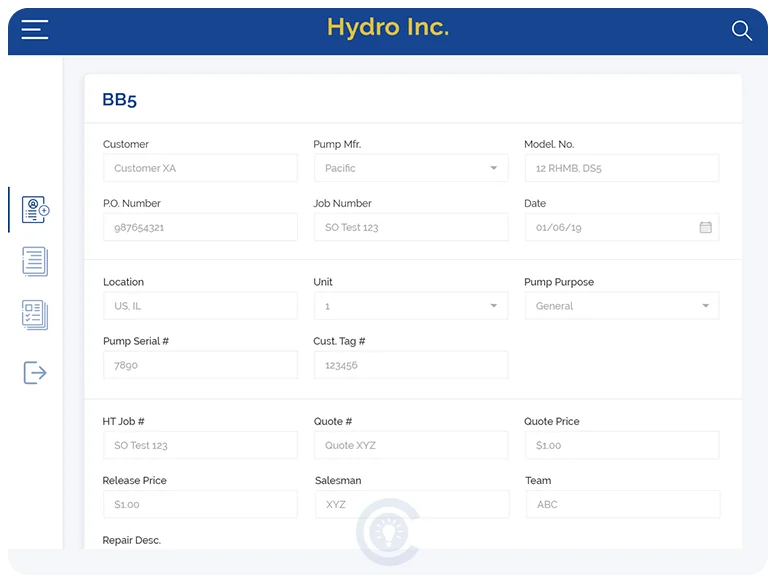Click the Customer input field
The height and width of the screenshot is (583, 776).
[x=200, y=168]
